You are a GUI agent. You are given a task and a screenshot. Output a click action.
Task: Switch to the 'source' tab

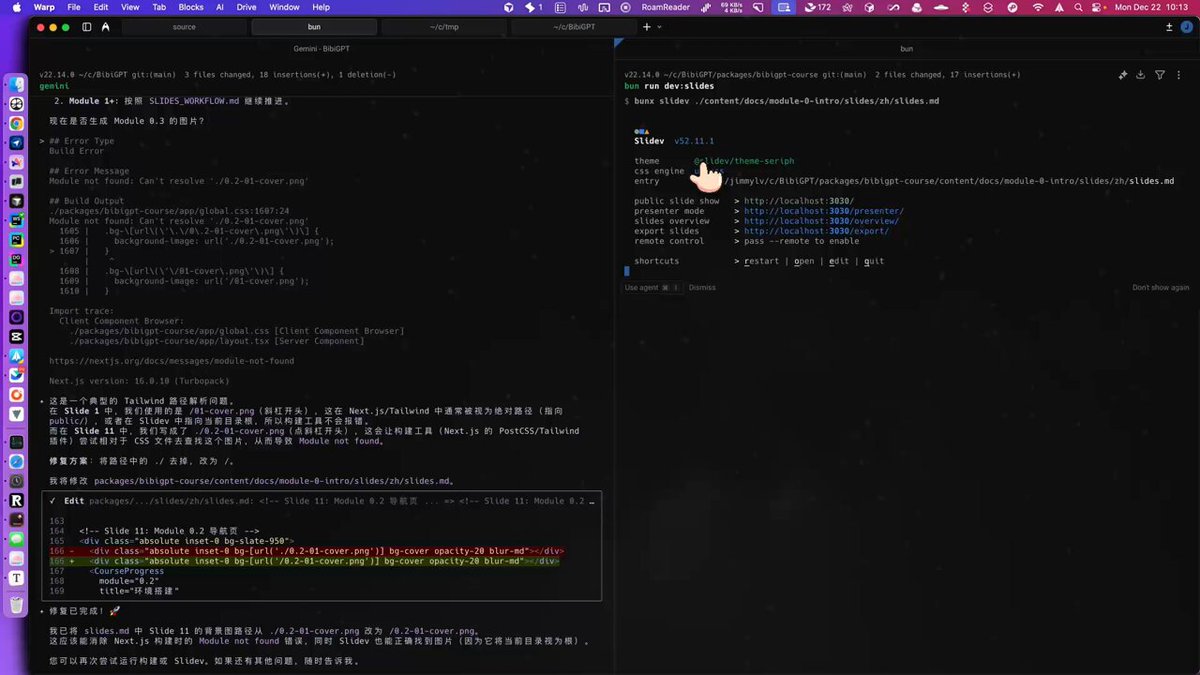point(184,27)
